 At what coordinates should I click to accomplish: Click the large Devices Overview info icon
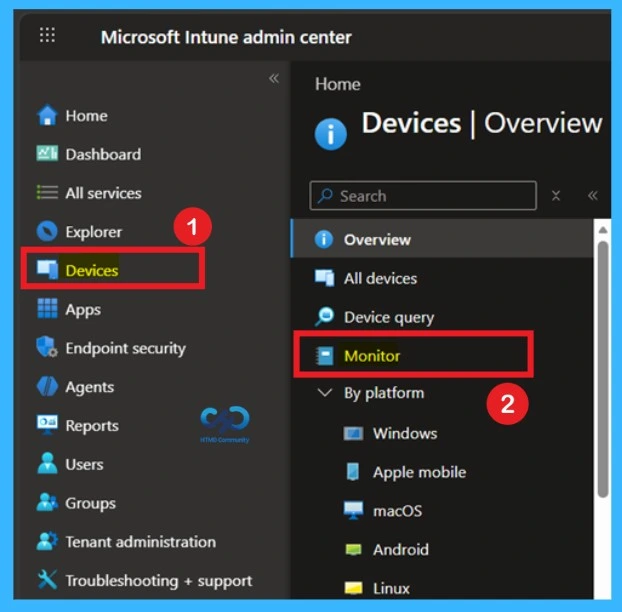click(x=330, y=134)
